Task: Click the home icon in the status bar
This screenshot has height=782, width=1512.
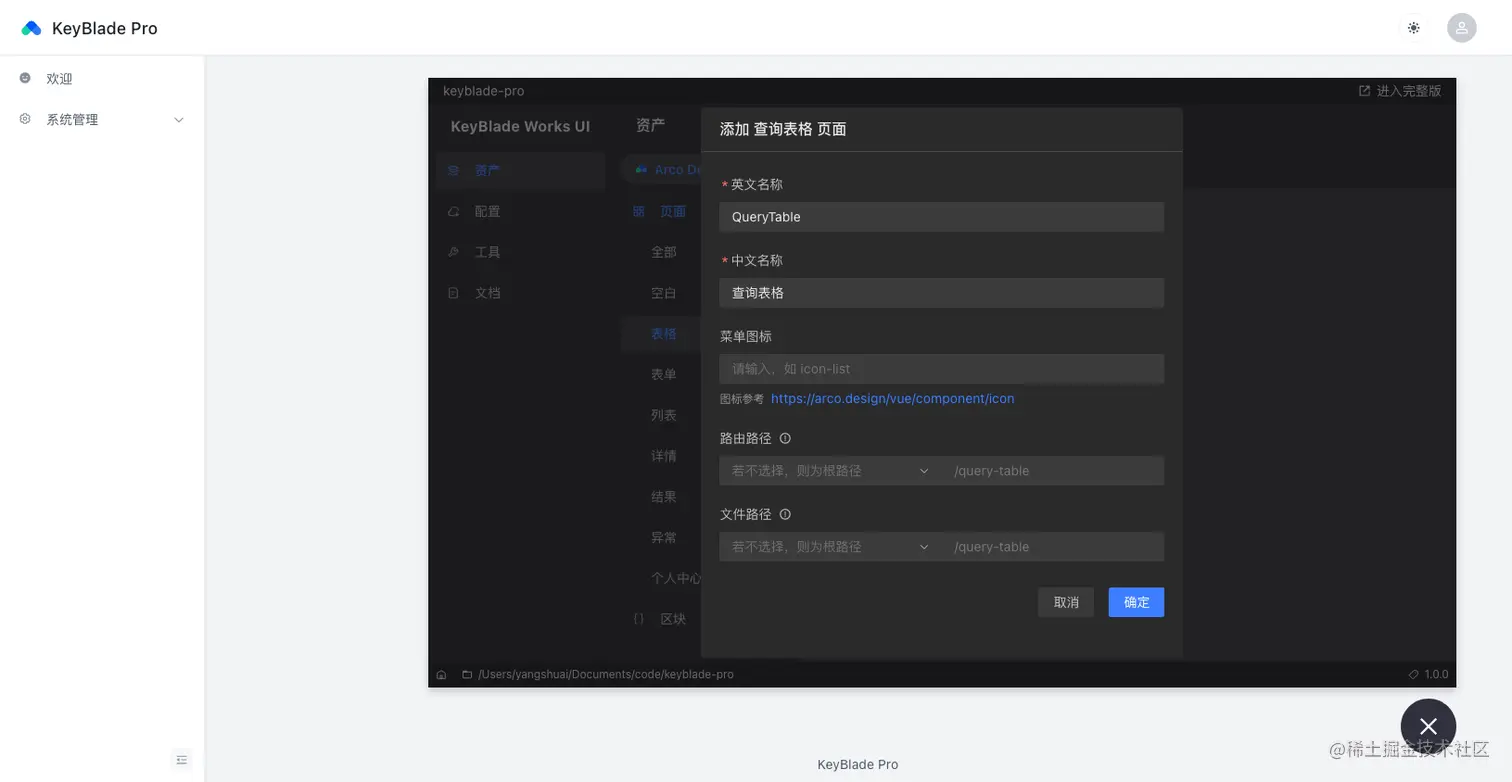Action: coord(442,674)
